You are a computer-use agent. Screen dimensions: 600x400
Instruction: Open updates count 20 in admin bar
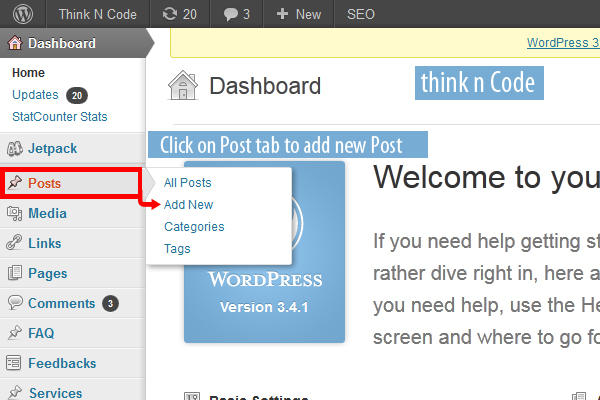point(190,14)
